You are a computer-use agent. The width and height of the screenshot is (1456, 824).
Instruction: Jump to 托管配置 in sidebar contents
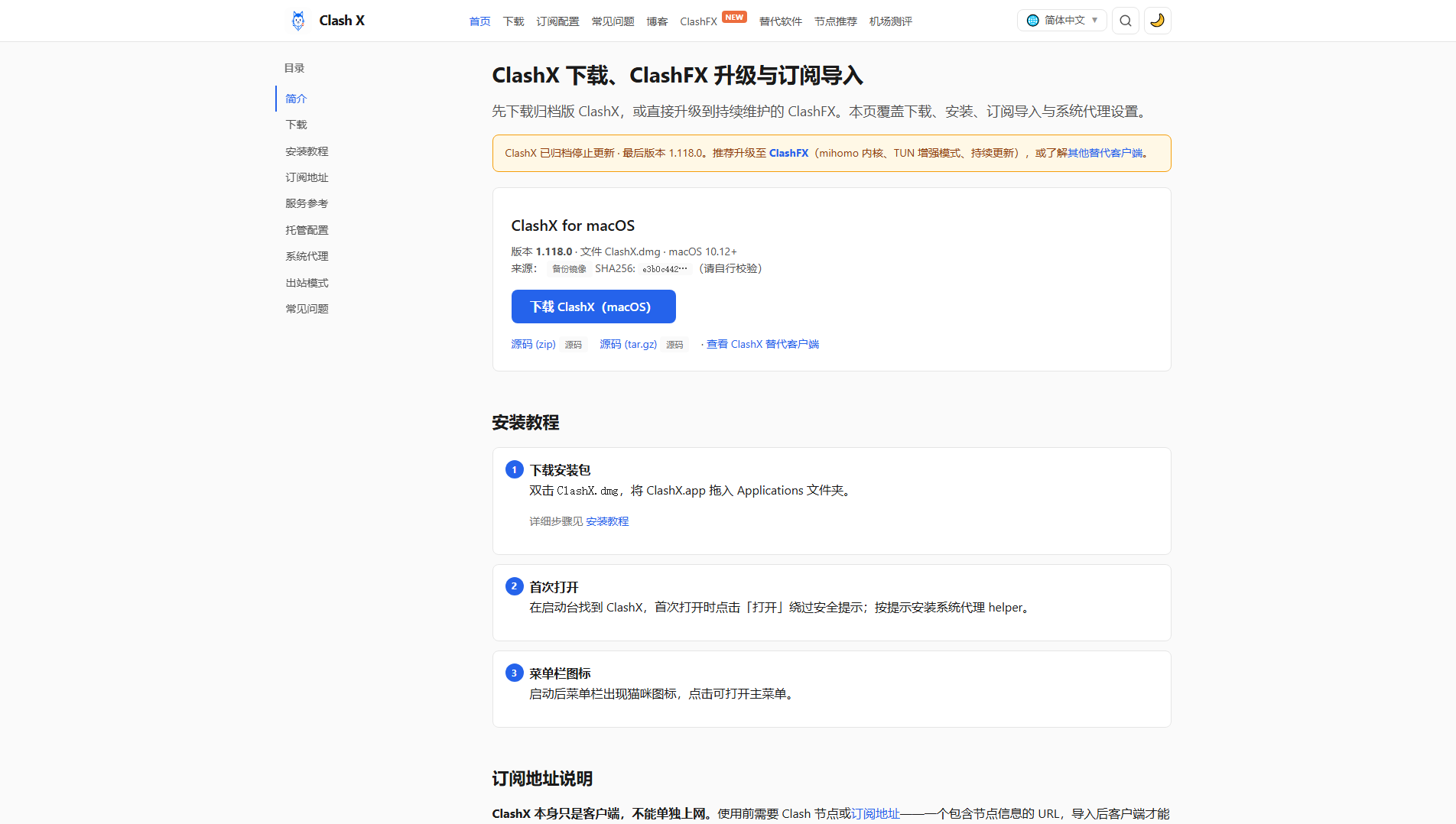click(307, 230)
